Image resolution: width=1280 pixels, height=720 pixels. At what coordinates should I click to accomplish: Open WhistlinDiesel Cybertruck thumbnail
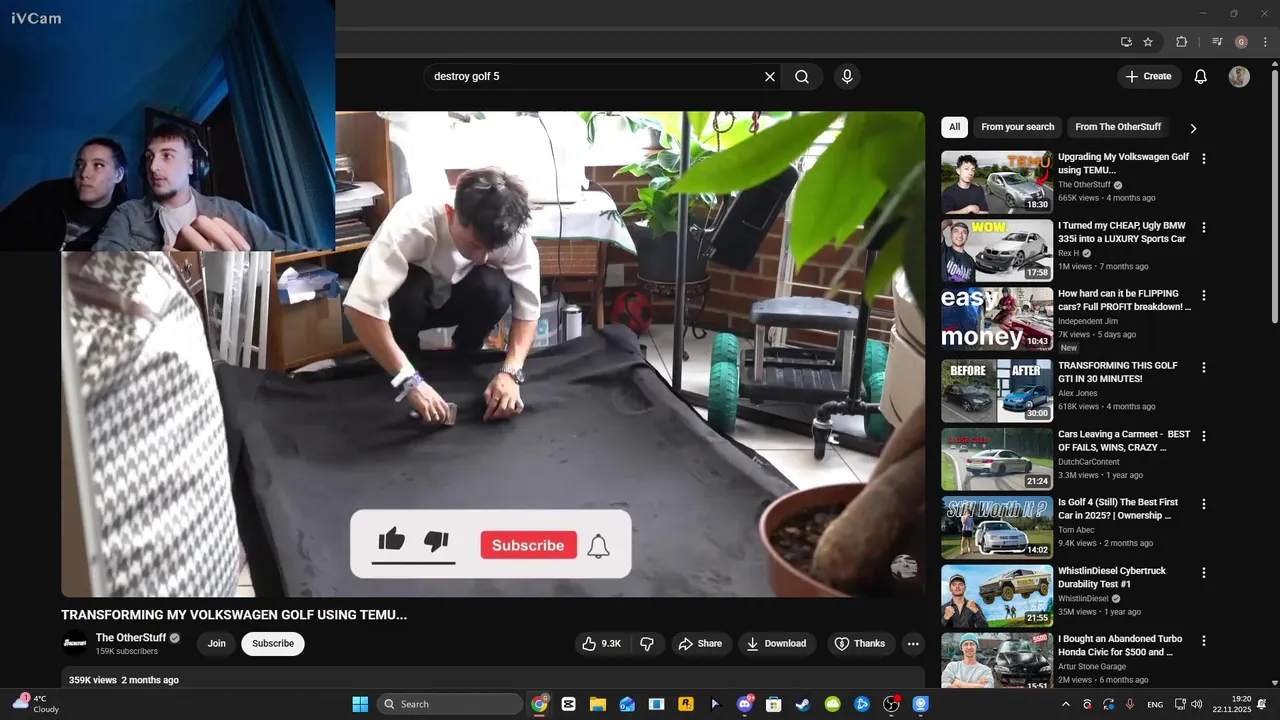click(x=997, y=596)
